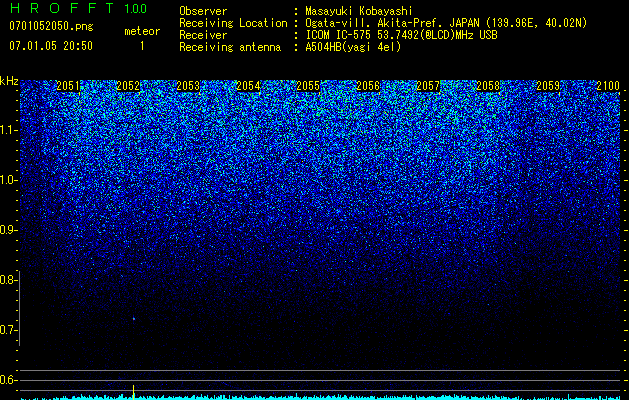Select the ICOM IC-575 receiver text
The image size is (629, 400).
tap(401, 35)
